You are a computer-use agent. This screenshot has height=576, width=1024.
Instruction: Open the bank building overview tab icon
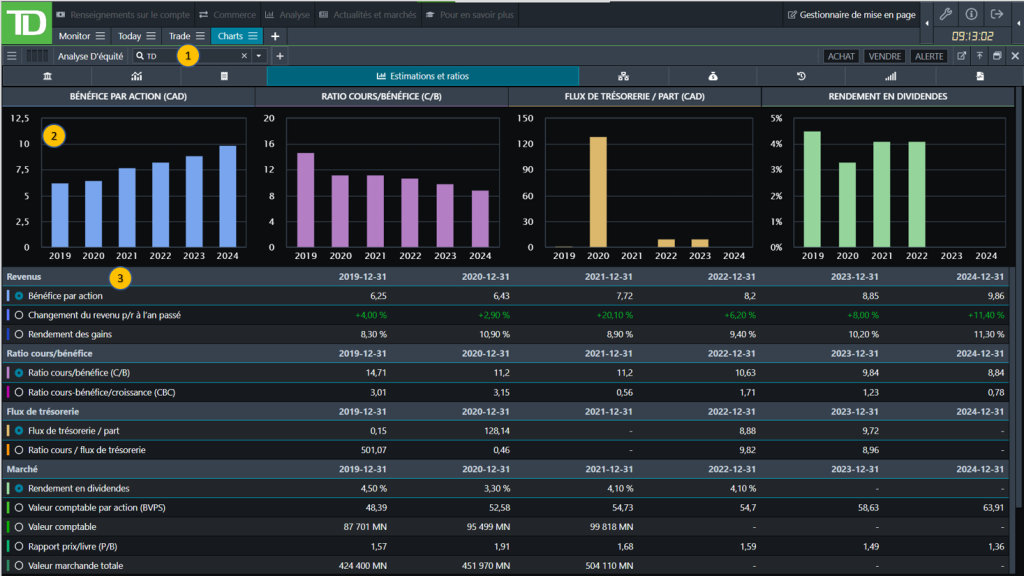[48, 76]
